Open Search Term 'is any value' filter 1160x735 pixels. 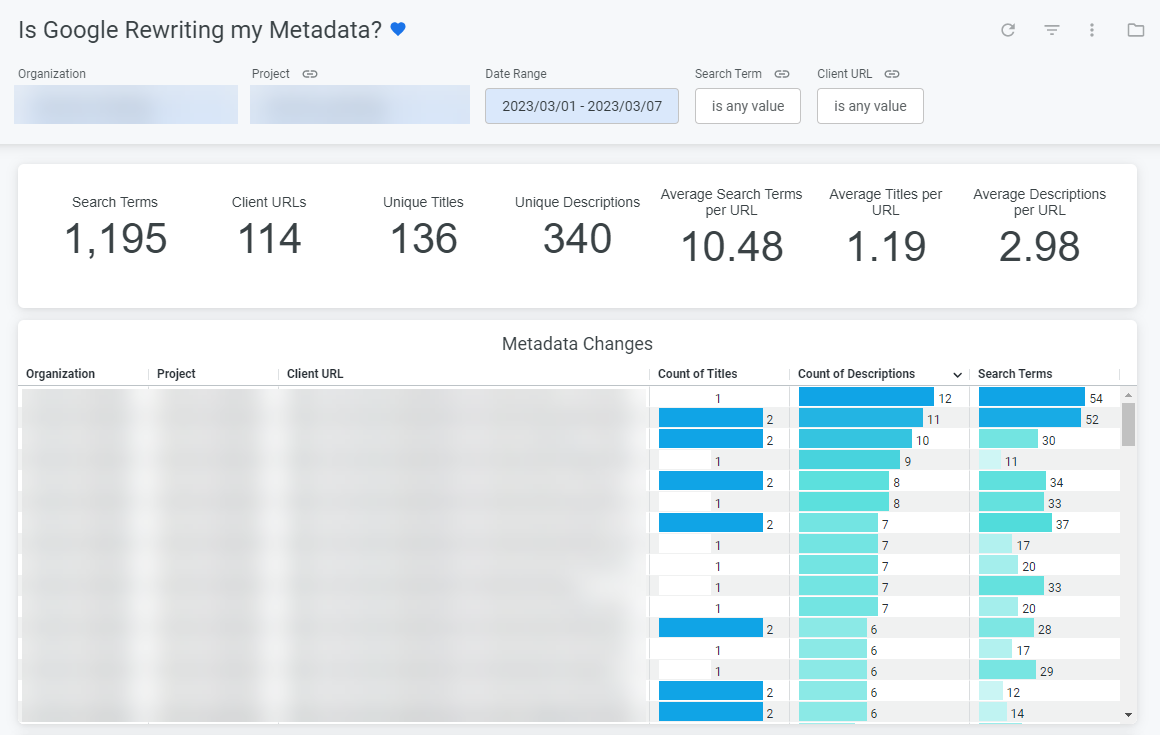[747, 106]
